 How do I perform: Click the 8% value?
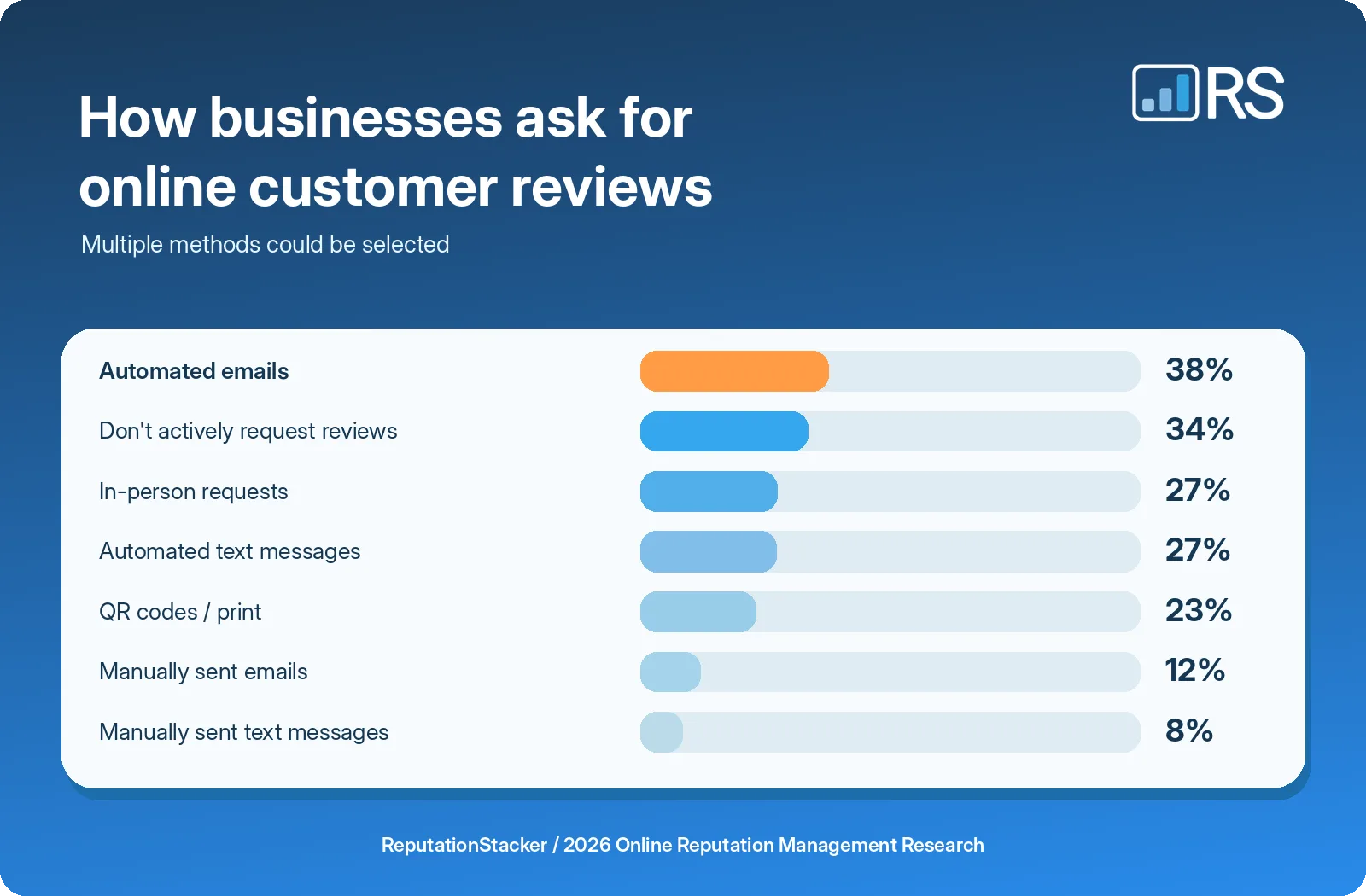pos(1189,730)
